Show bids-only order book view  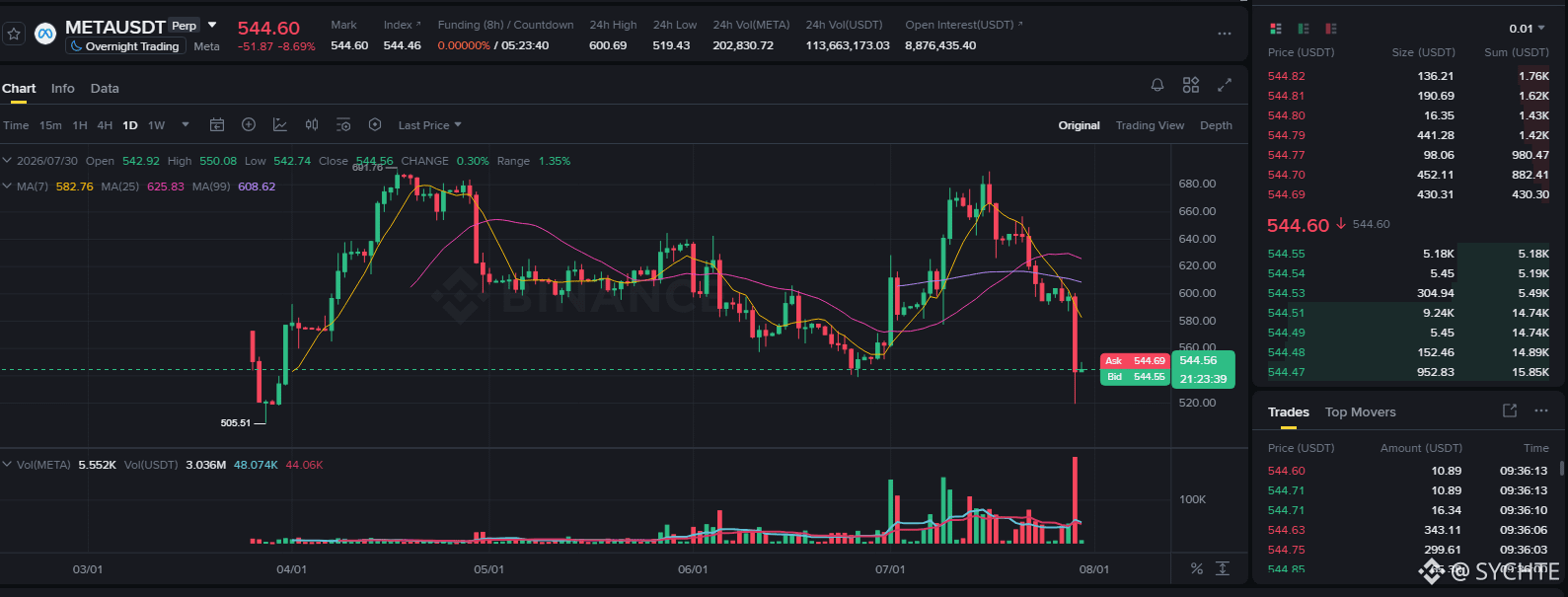1304,29
